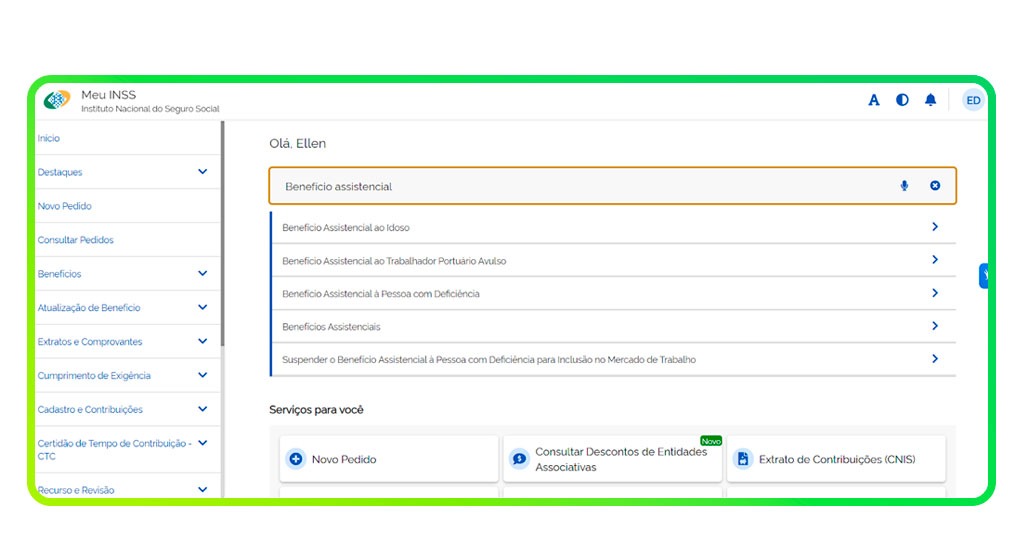Select the Destaques sidebar label
The image size is (1024, 536).
59,172
